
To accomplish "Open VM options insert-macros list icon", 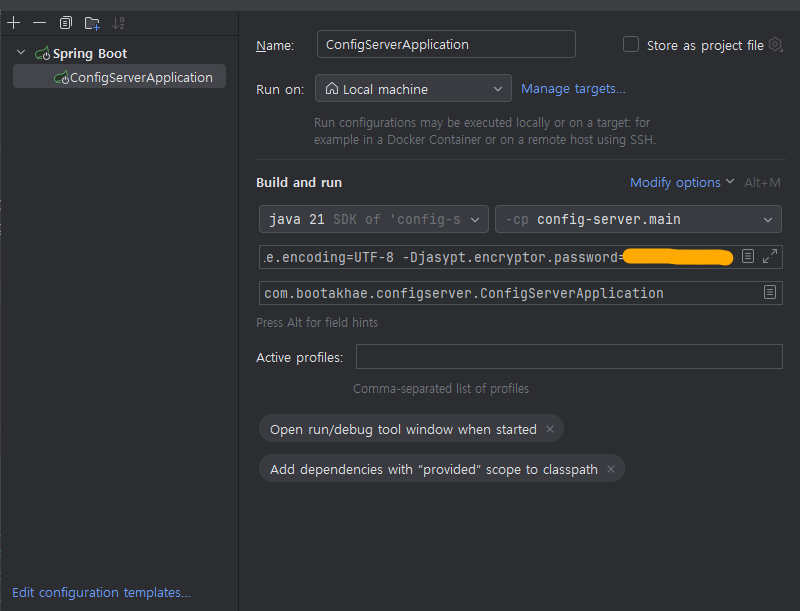I will pos(748,257).
